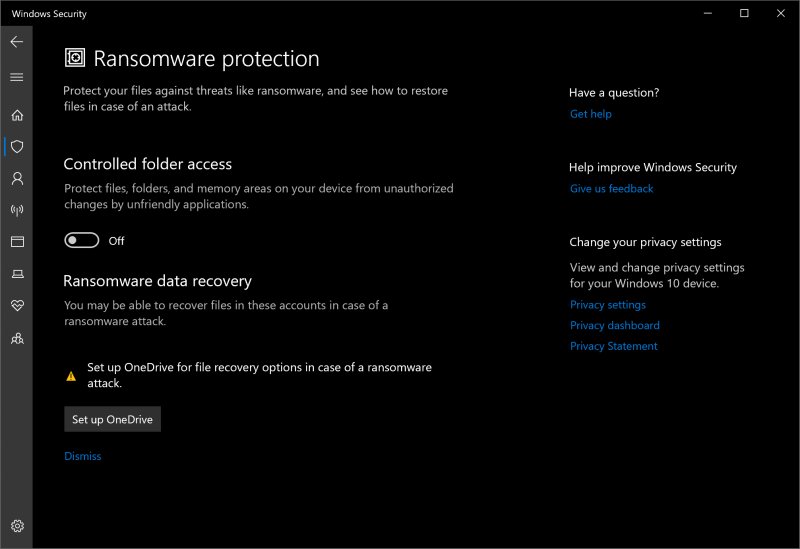Open Family options icon
800x549 pixels.
(17, 338)
